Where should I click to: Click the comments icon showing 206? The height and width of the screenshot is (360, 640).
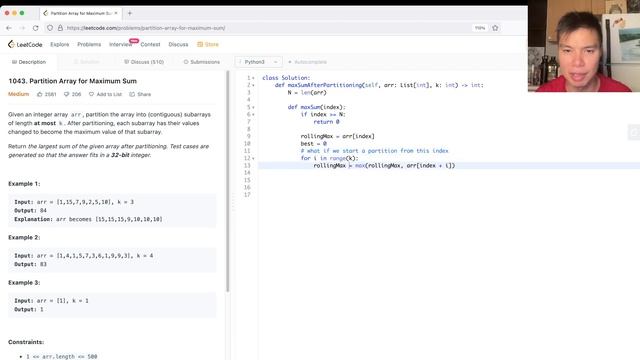pos(66,94)
